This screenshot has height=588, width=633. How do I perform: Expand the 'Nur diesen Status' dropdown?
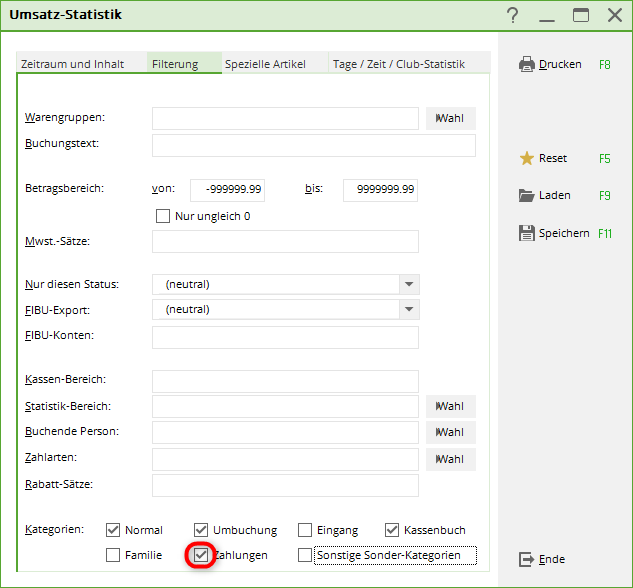coord(409,284)
